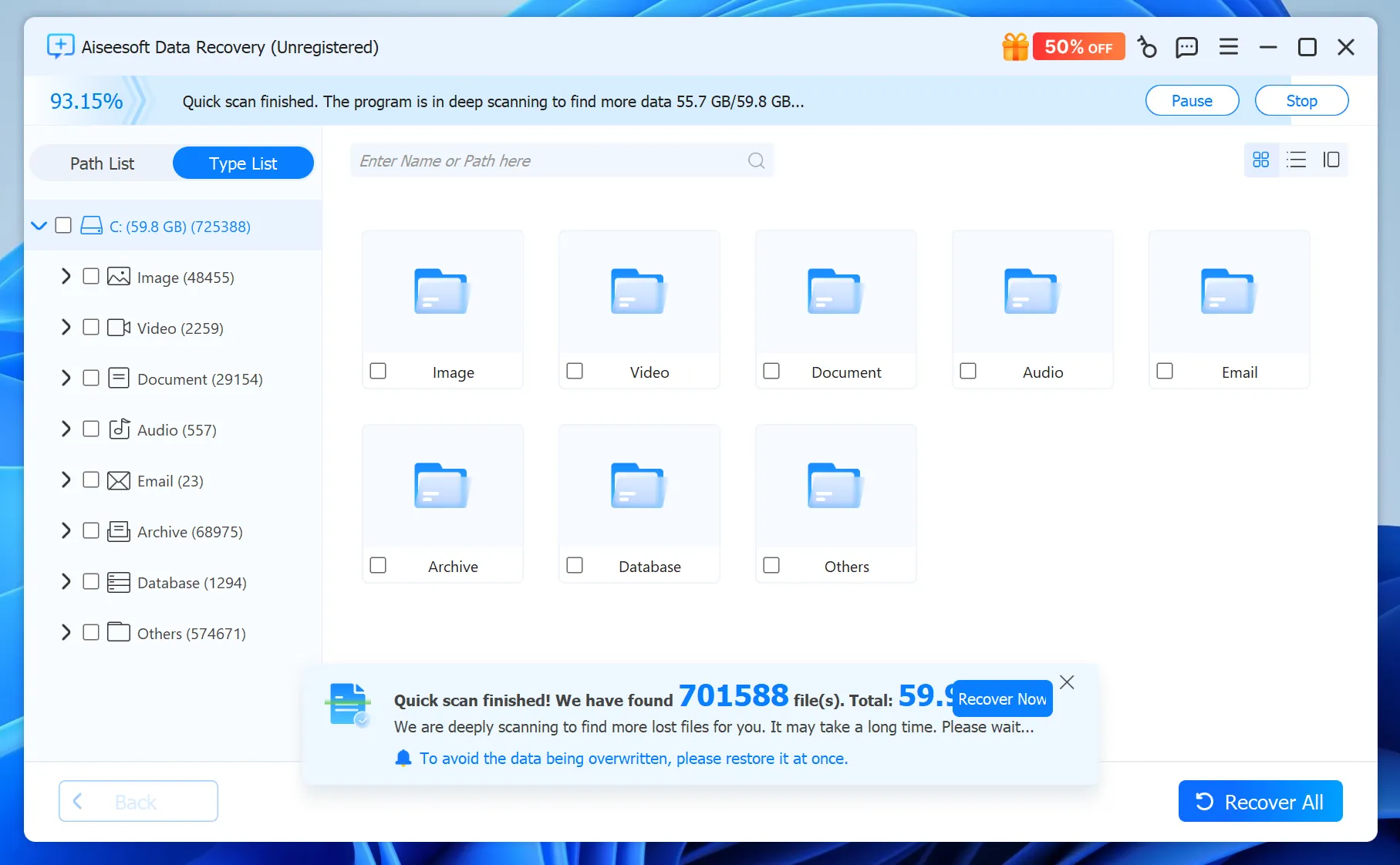Check the C: drive checkbox
The width and height of the screenshot is (1400, 865).
[x=63, y=225]
